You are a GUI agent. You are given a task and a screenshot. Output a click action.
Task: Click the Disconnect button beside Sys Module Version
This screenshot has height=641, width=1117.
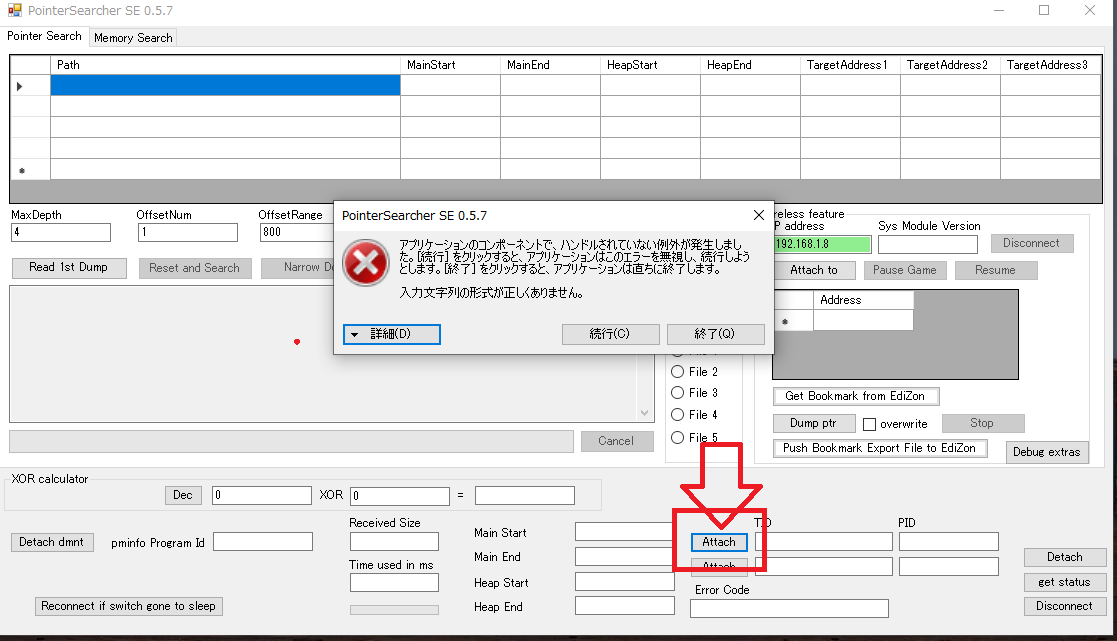click(x=1032, y=244)
